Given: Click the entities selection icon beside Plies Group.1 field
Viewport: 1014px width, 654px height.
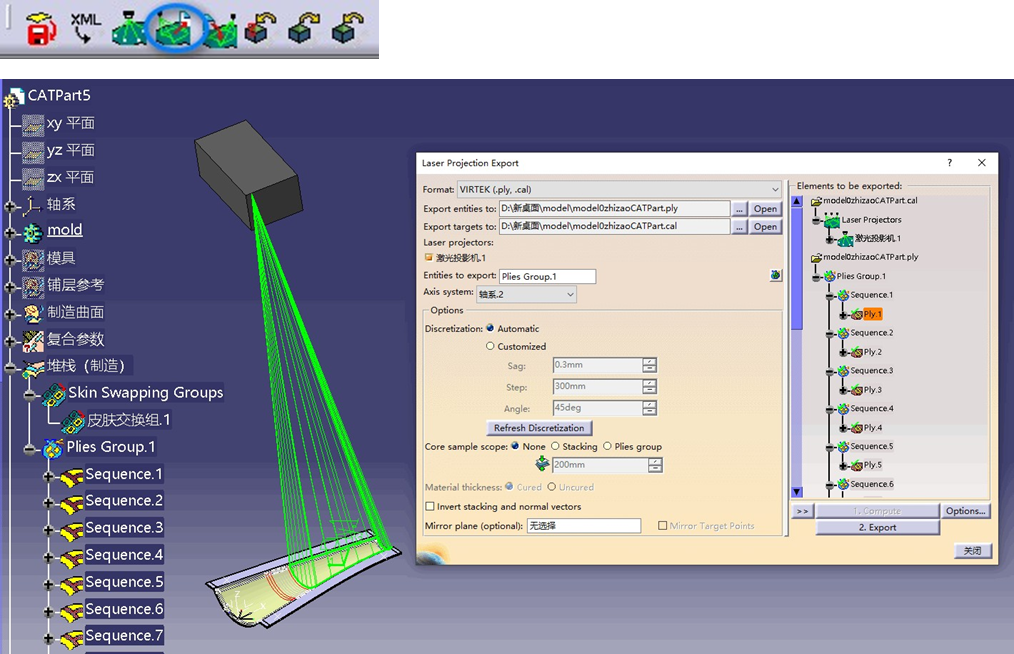Looking at the screenshot, I should [x=775, y=276].
